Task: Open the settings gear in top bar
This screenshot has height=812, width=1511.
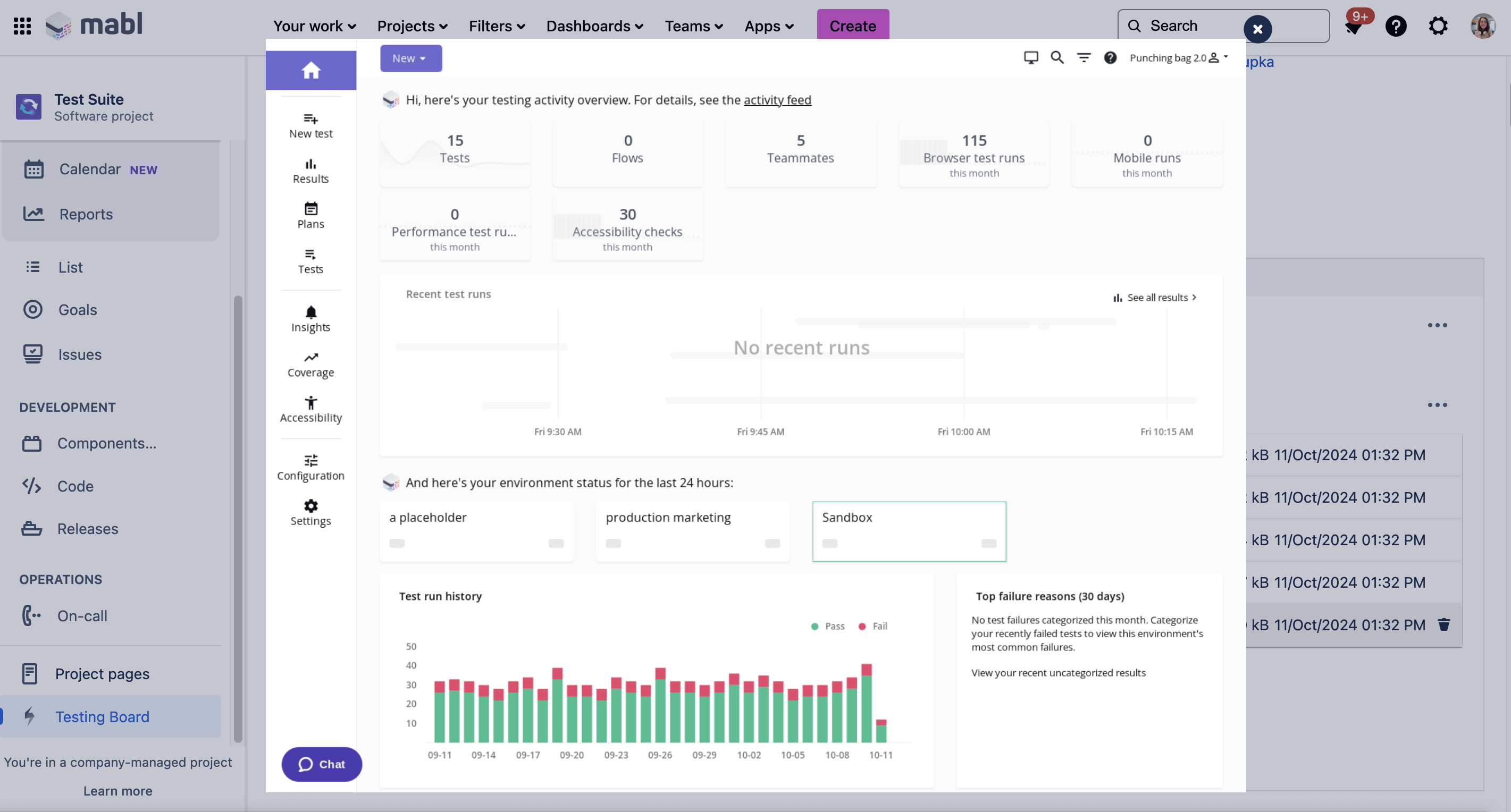Action: 1438,26
